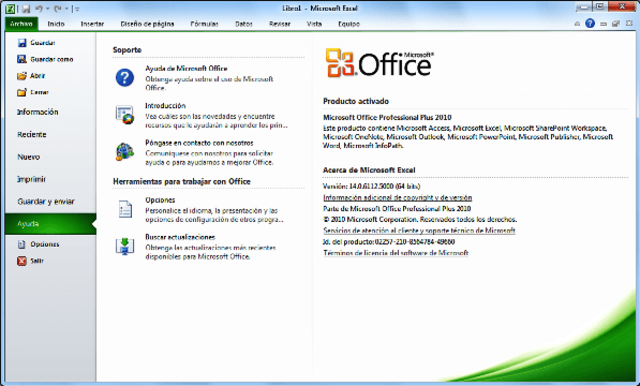Click the version text 14.0.6112.5000
The width and height of the screenshot is (640, 386).
(371, 186)
